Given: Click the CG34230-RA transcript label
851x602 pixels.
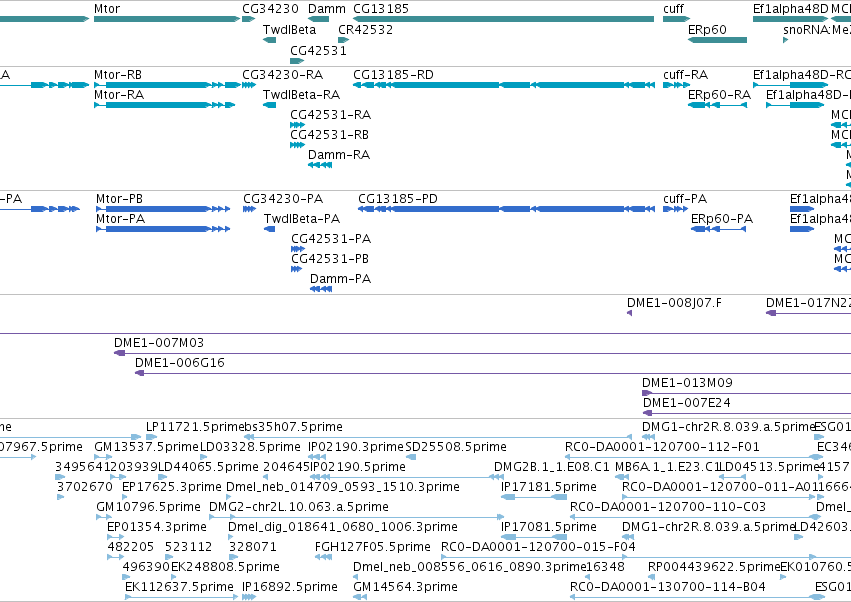Looking at the screenshot, I should [x=283, y=74].
